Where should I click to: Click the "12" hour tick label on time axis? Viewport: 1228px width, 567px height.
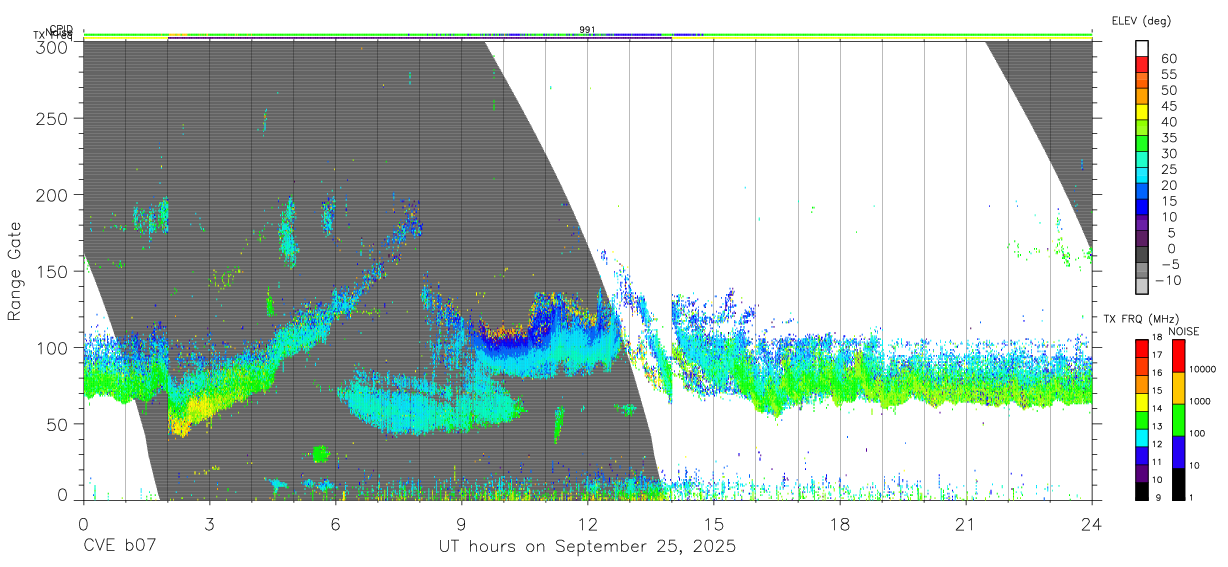(587, 525)
